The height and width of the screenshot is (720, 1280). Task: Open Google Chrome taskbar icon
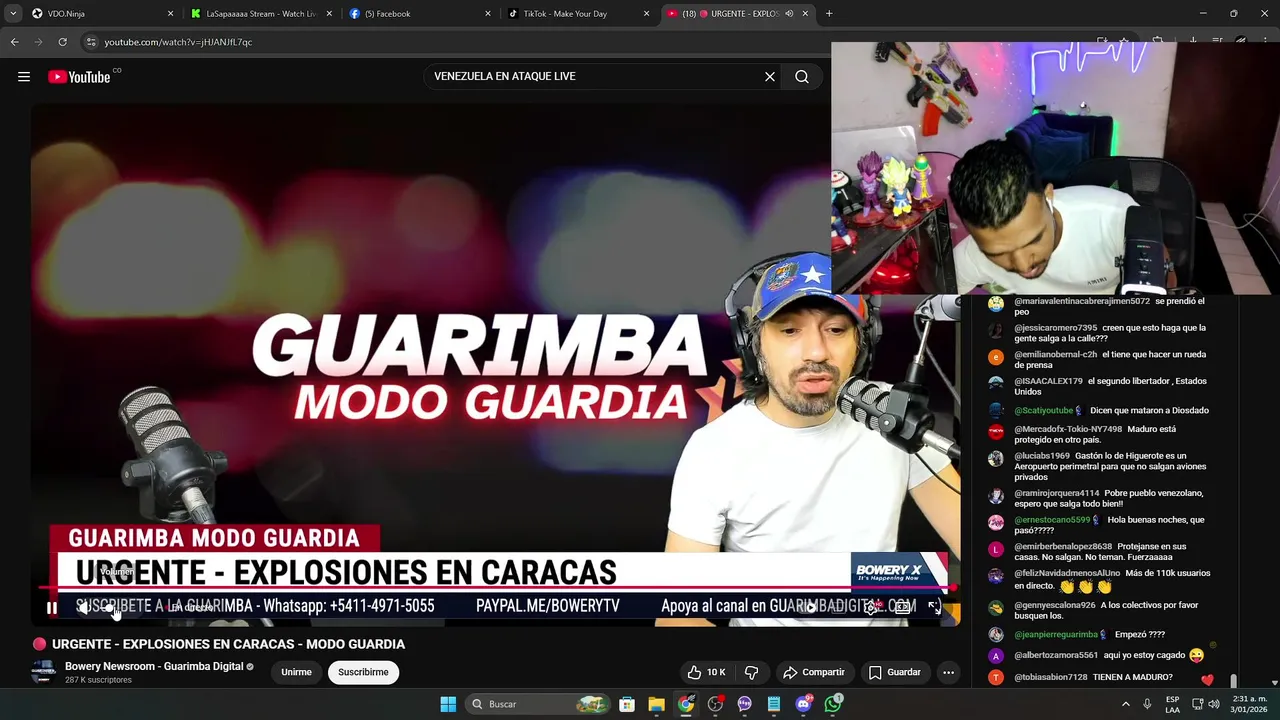686,704
